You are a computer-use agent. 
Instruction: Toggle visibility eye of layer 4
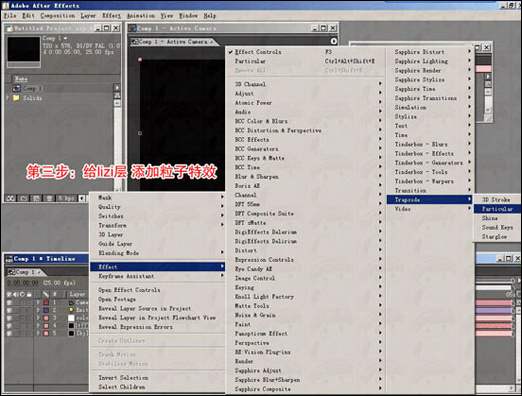click(9, 326)
